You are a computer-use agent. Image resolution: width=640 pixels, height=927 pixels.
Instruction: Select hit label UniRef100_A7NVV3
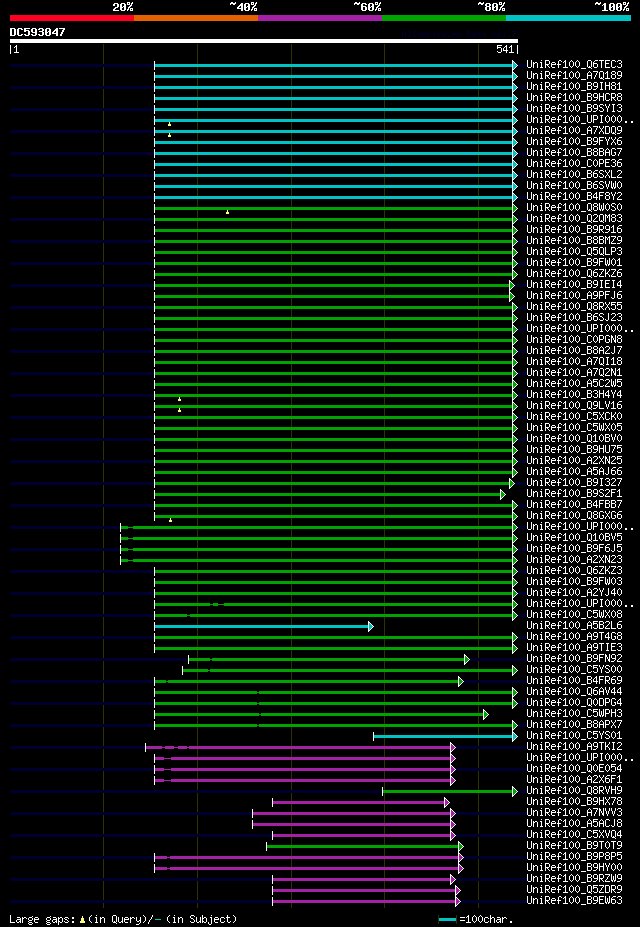[x=574, y=813]
